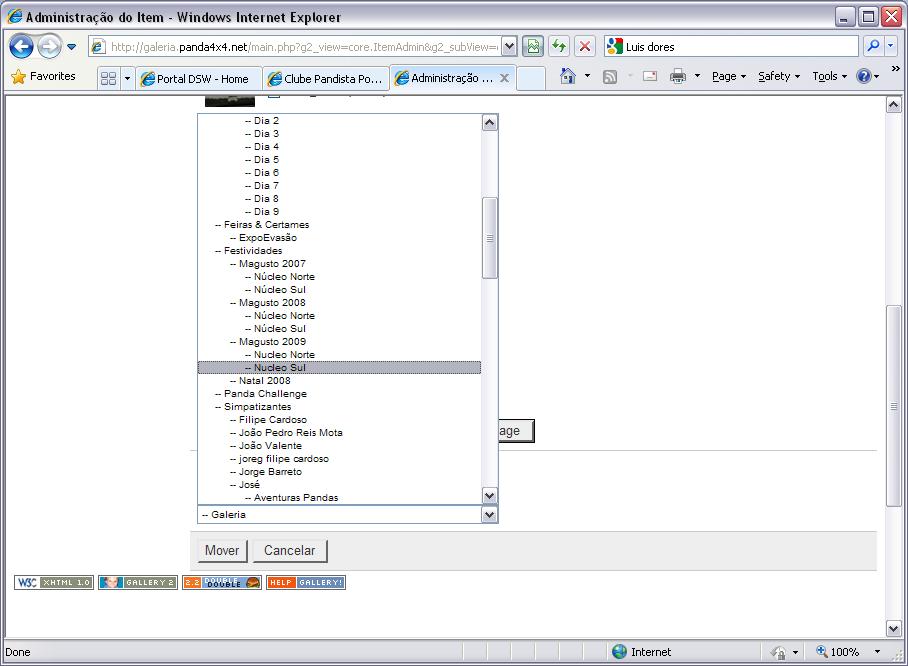Open the recent pages dropdown arrow

point(71,47)
